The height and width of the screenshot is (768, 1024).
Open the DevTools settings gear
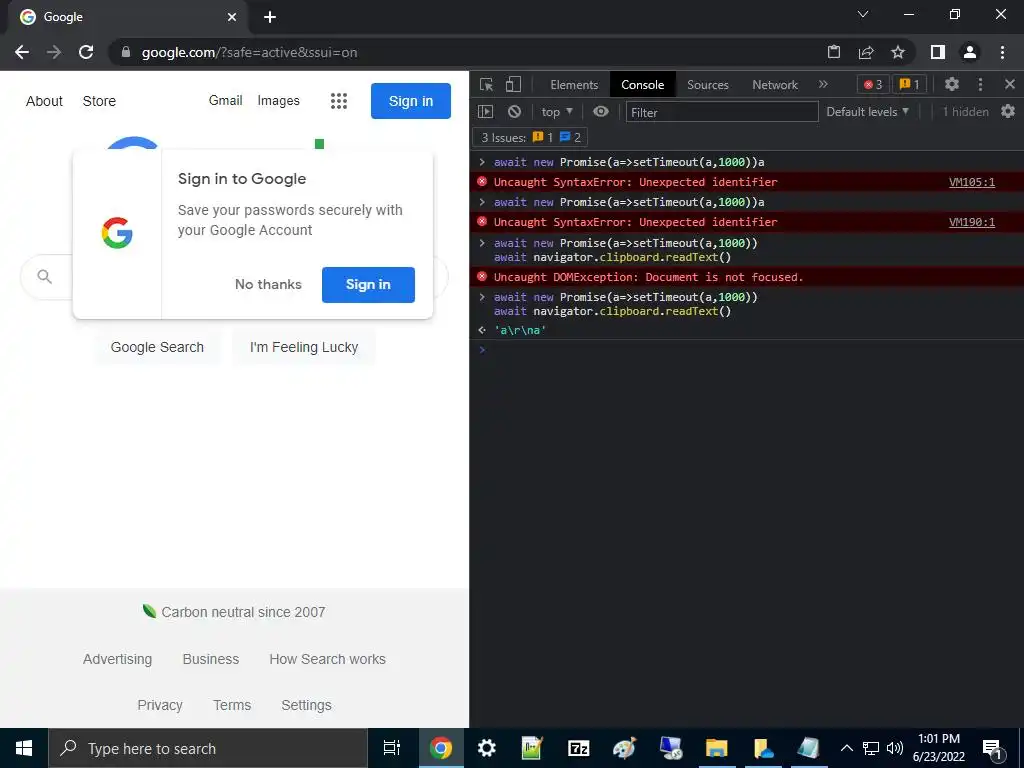click(952, 84)
